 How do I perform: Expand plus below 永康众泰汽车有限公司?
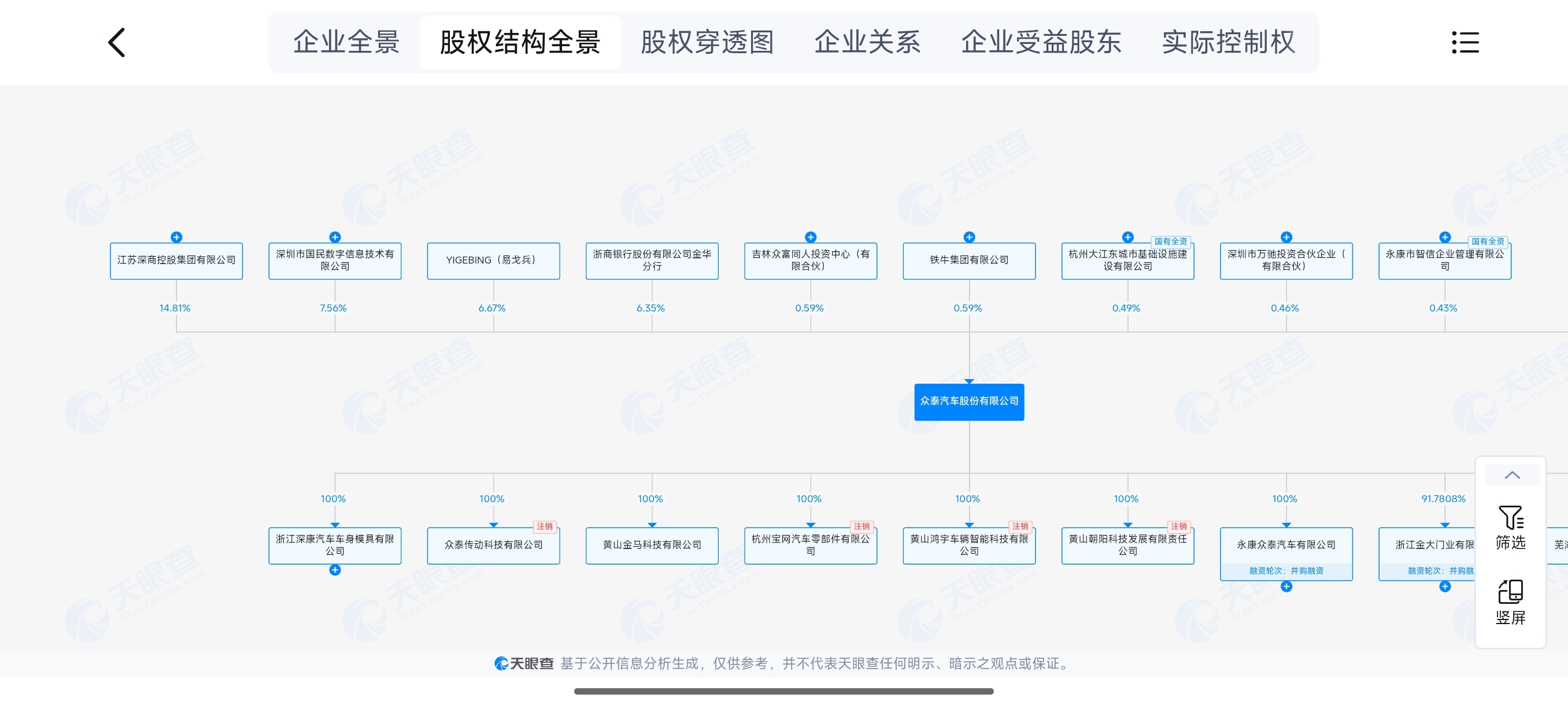coord(1286,587)
